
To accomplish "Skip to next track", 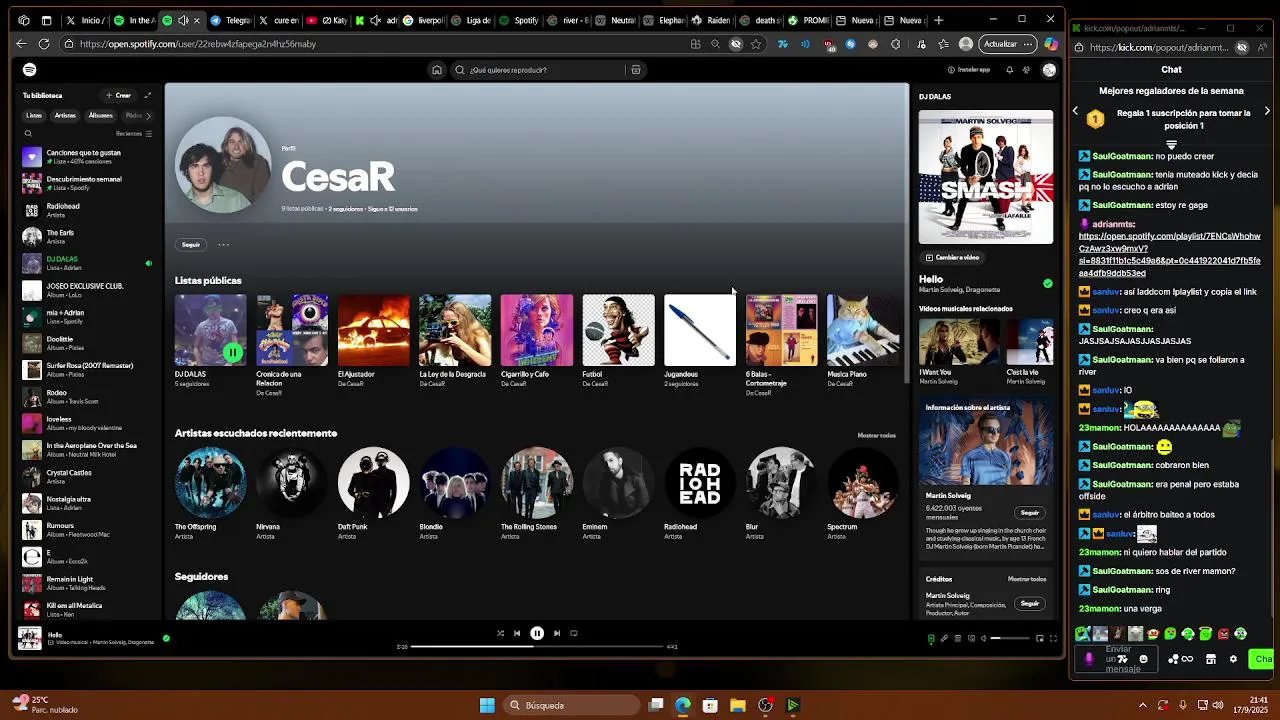I will pyautogui.click(x=557, y=633).
